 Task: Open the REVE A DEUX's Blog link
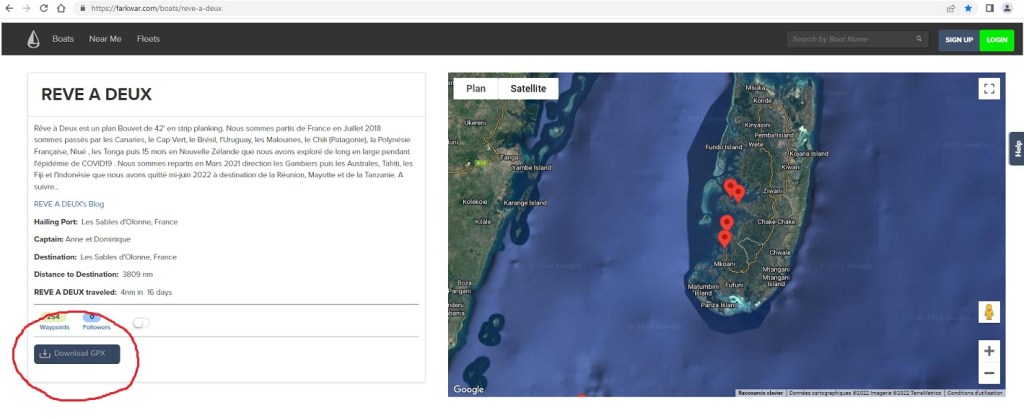coord(69,204)
